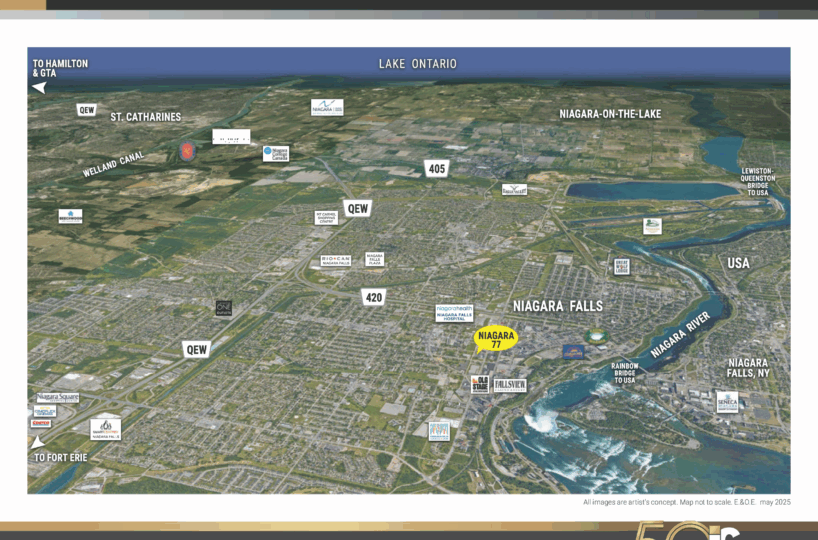
Task: Click the red crest emblem near Welland Canal
Action: (186, 151)
